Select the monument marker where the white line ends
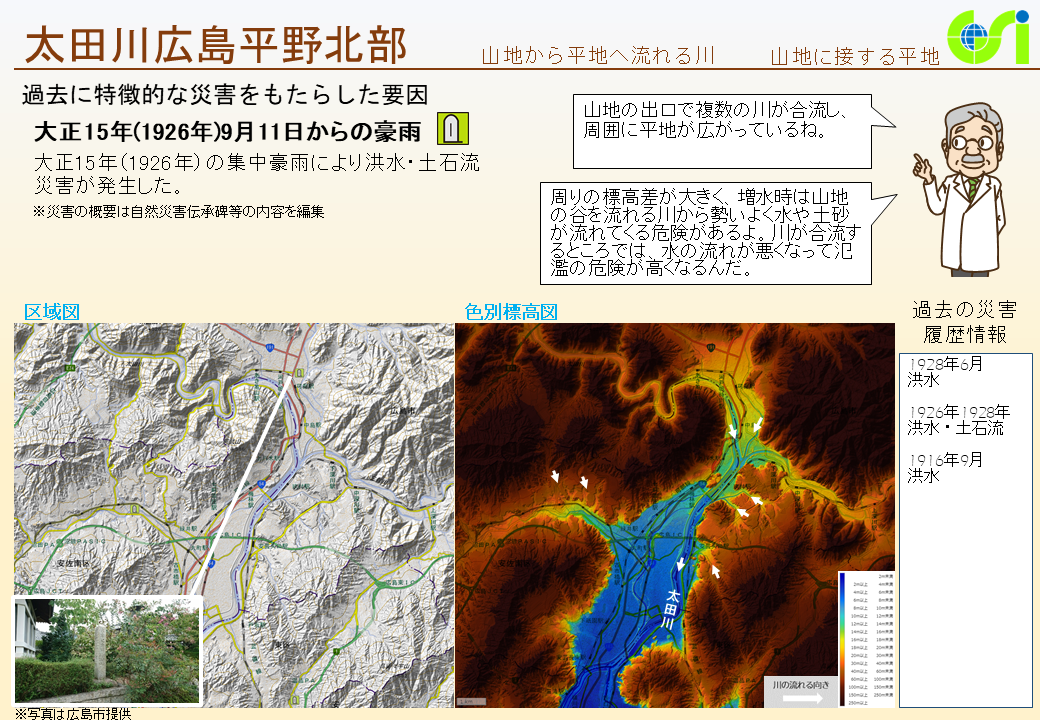 [300, 373]
